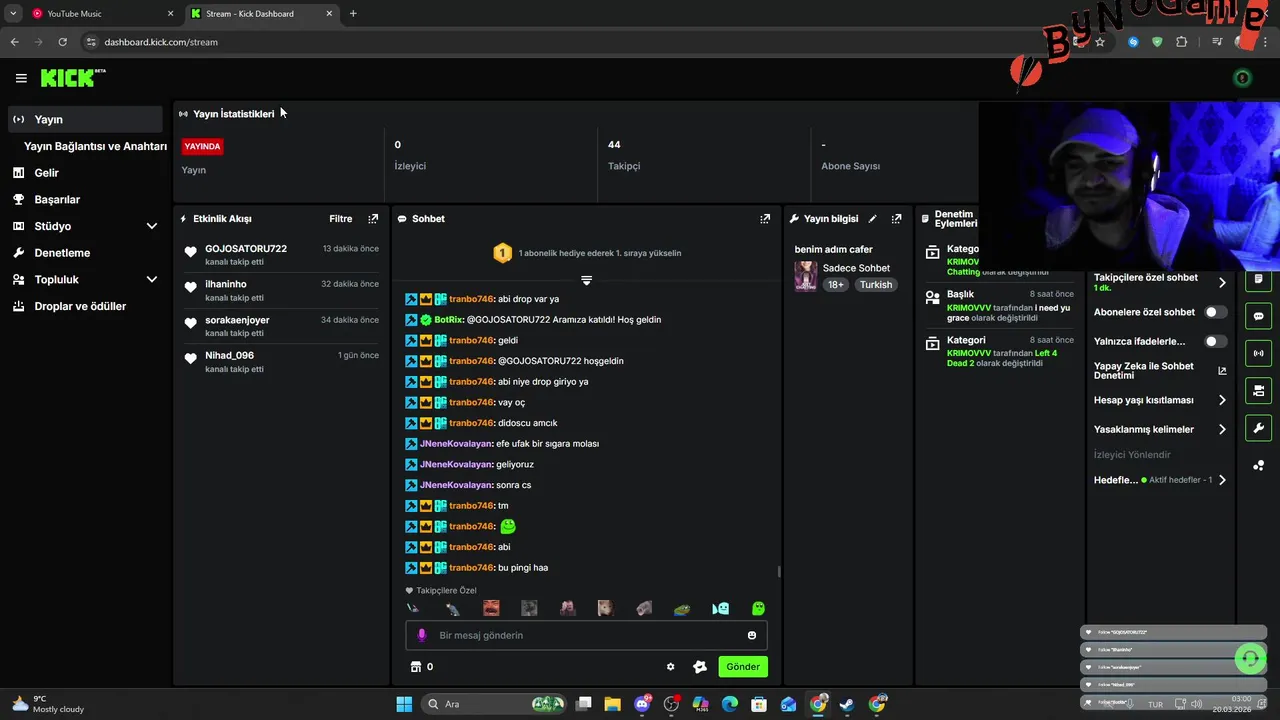Focus the 'Bir mesaj gönderin' input
This screenshot has width=1280, height=720.
(586, 635)
